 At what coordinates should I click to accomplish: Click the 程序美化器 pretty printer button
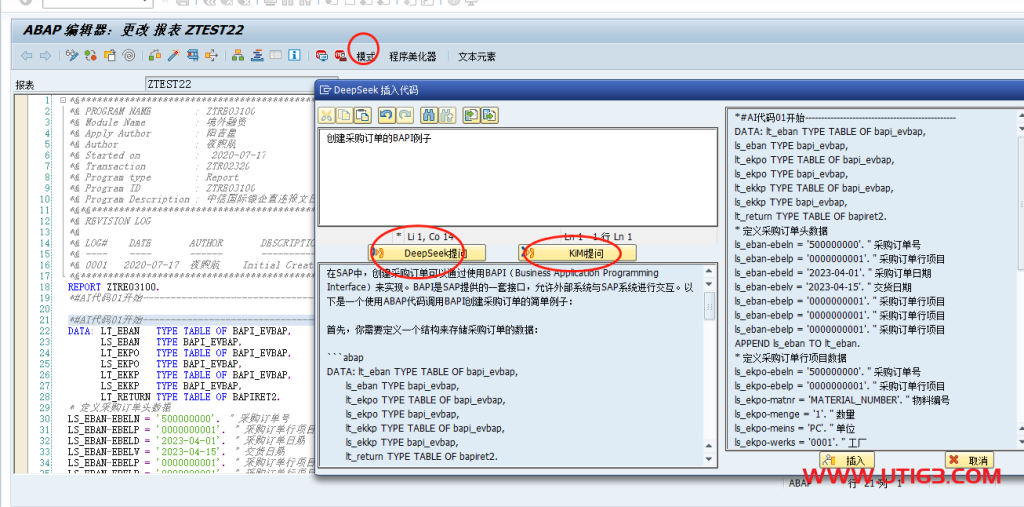click(413, 57)
